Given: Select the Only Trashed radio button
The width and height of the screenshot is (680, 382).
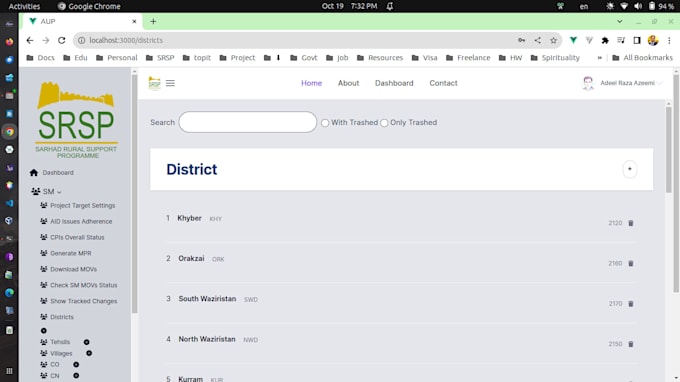Looking at the screenshot, I should pos(384,123).
